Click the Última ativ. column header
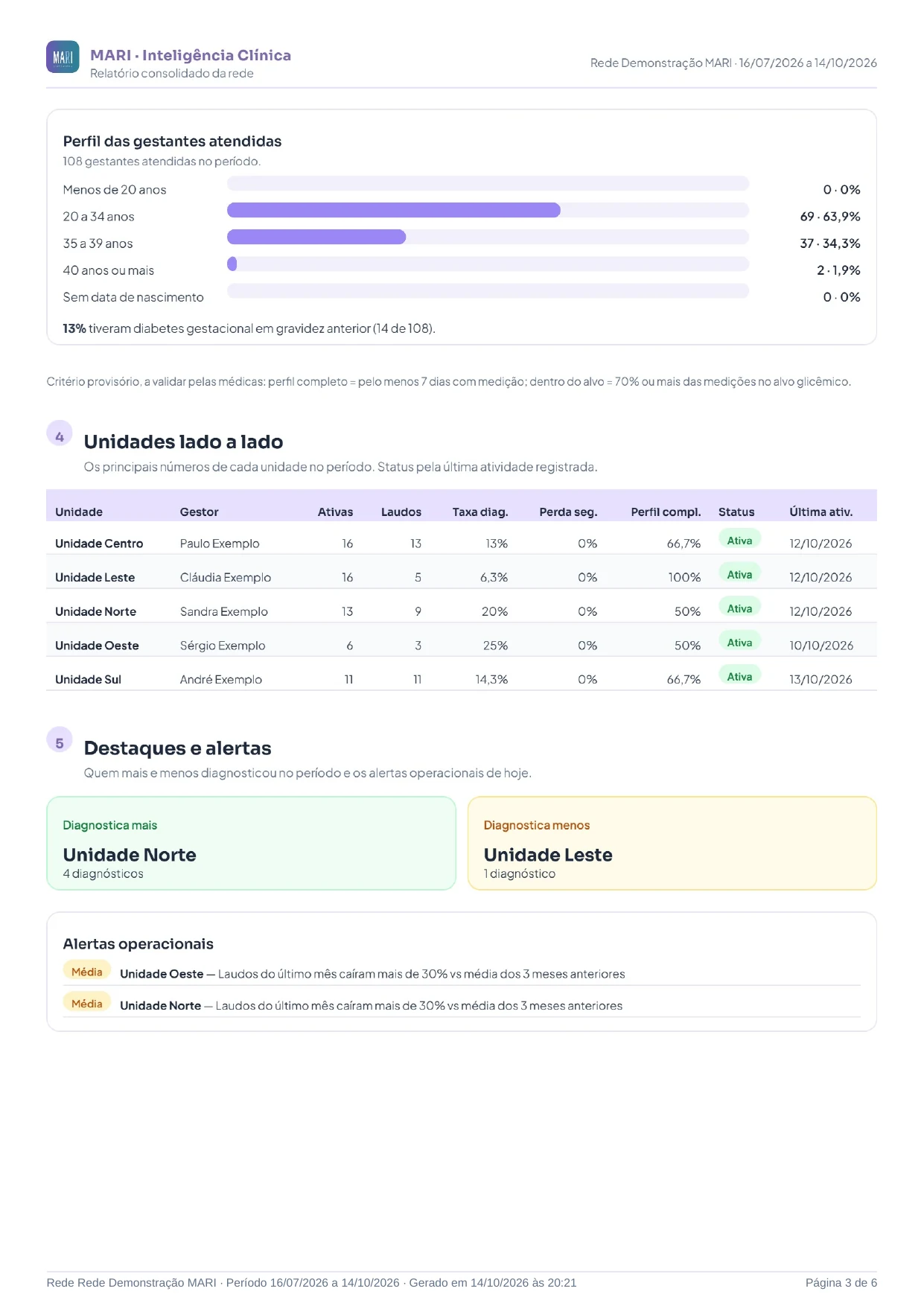This screenshot has width=924, height=1306. tap(821, 512)
